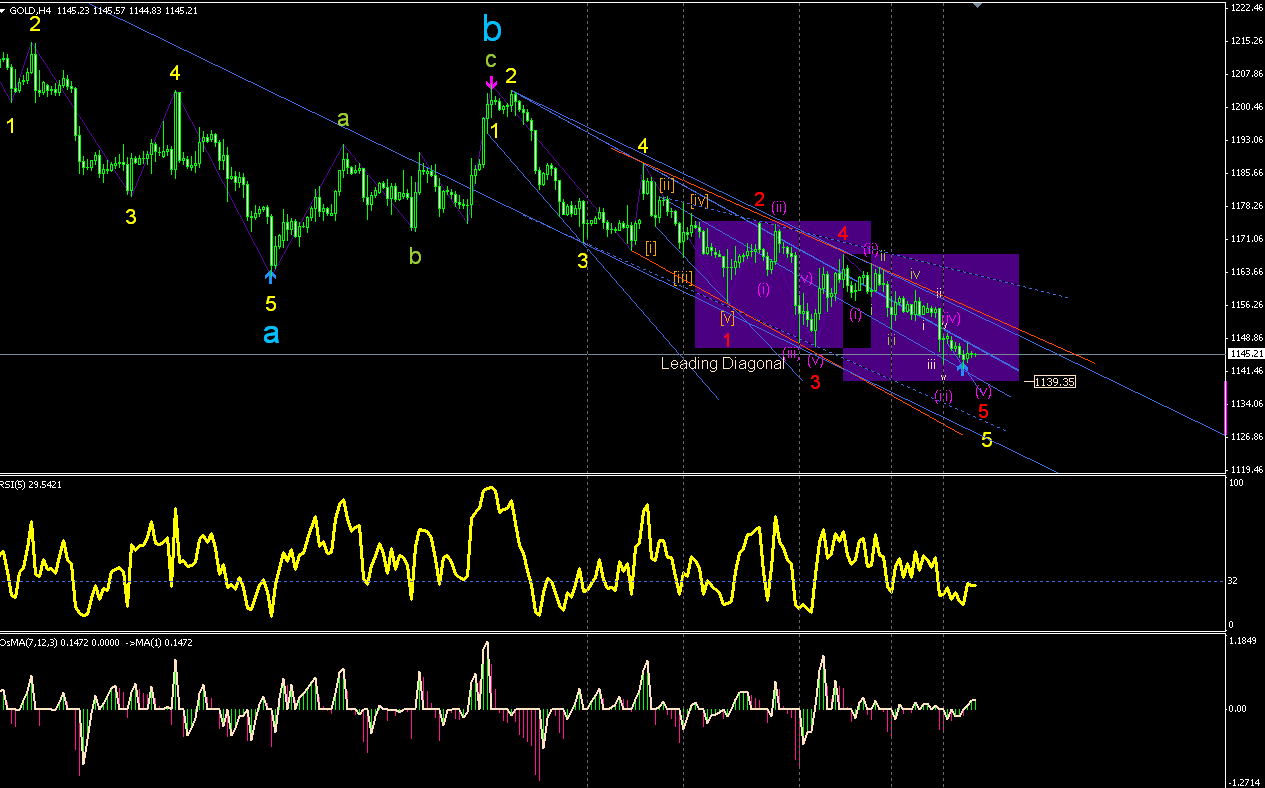
Task: Click the RSI(5) indicator label
Action: coord(32,483)
